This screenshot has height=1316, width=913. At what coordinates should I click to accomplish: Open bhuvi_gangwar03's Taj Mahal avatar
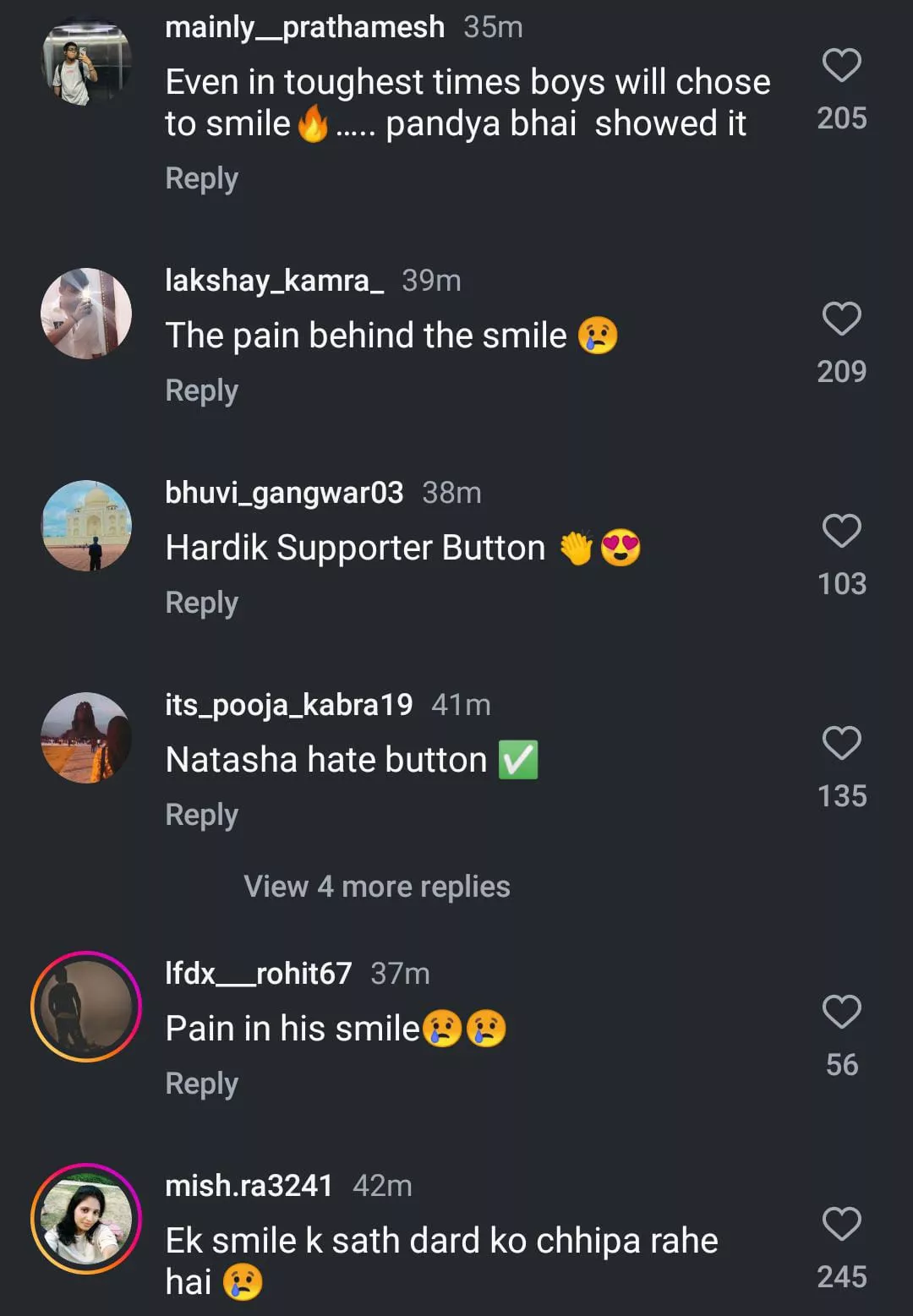(86, 526)
